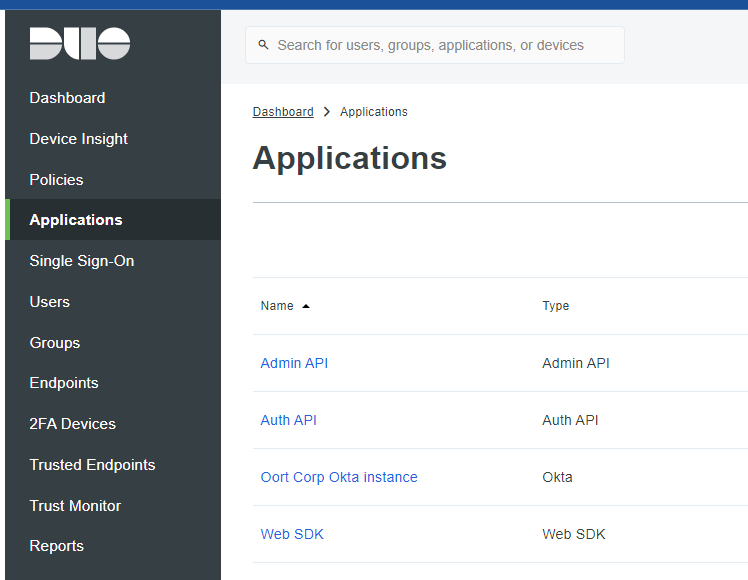This screenshot has height=580, width=748.
Task: Open 2FA Devices in the sidebar
Action: [73, 424]
